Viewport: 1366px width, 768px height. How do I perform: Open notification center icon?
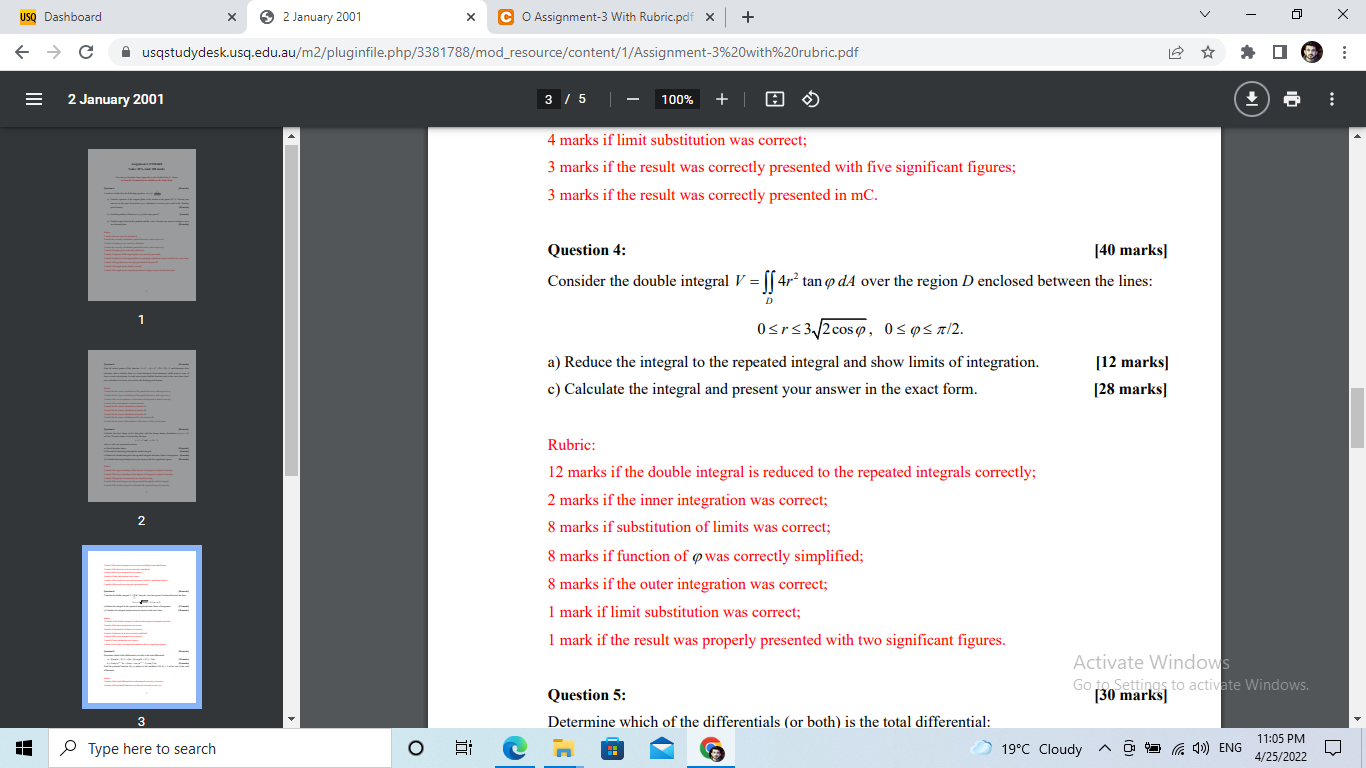1333,748
